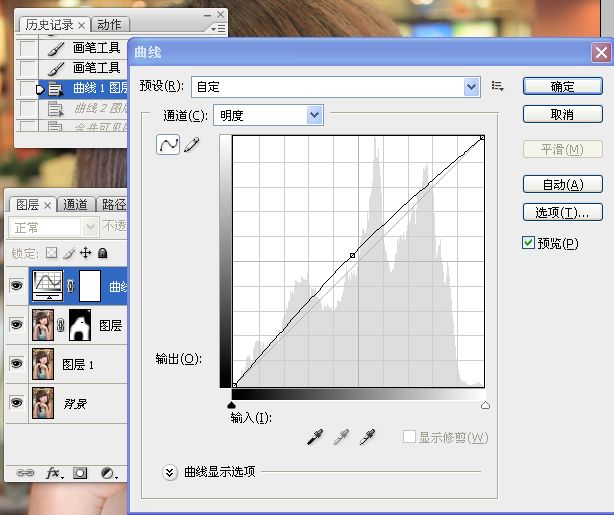Open 选项(T)... button

pyautogui.click(x=562, y=212)
